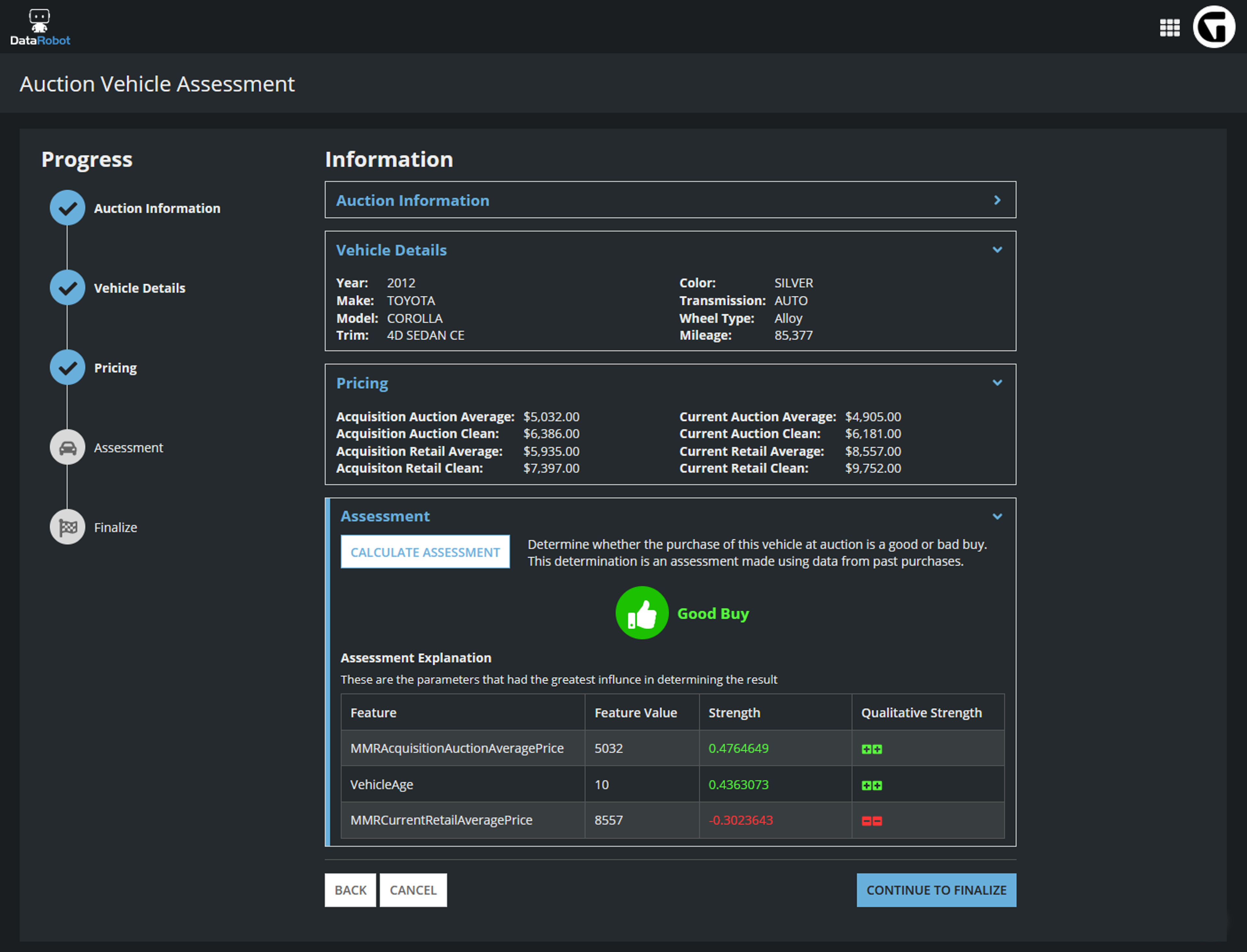Select the Vehicle Details step checkmark
1247x952 pixels.
(x=68, y=288)
